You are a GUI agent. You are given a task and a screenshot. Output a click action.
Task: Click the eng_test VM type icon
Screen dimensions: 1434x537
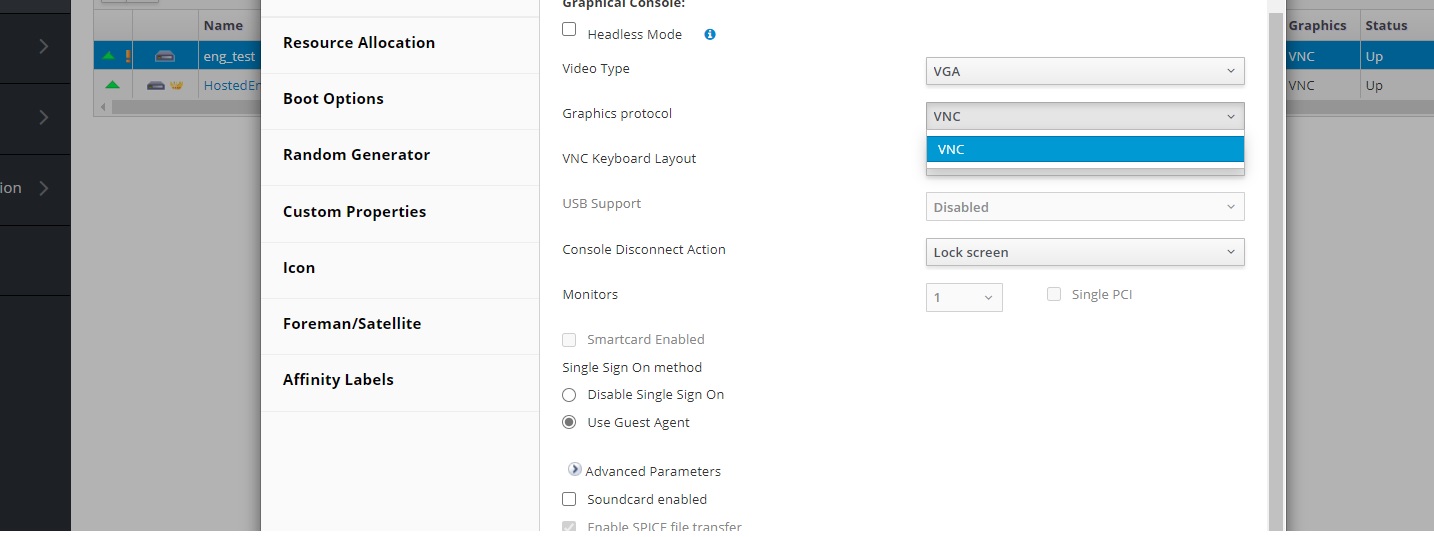tap(165, 56)
